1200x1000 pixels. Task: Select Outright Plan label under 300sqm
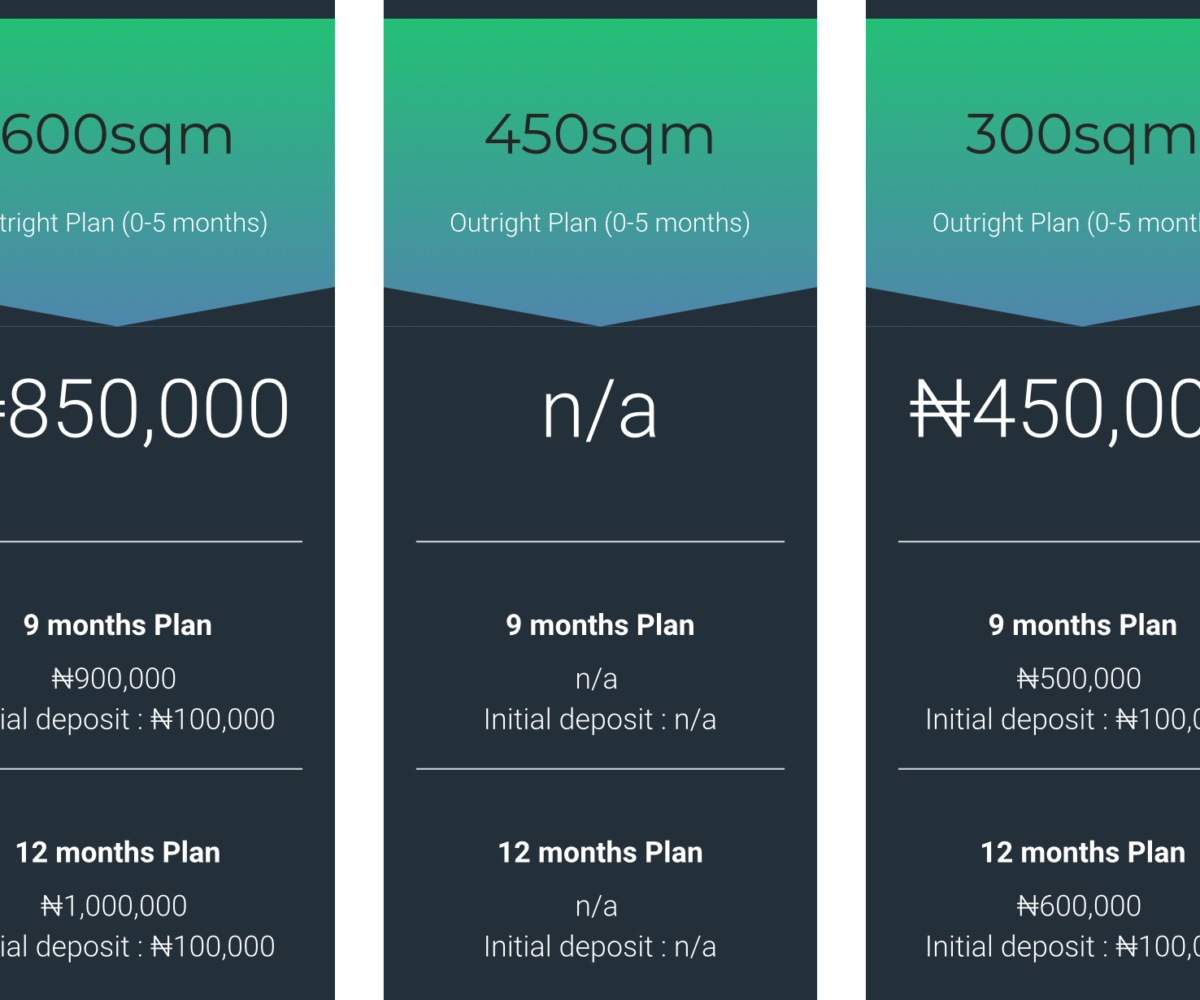pyautogui.click(x=1066, y=222)
